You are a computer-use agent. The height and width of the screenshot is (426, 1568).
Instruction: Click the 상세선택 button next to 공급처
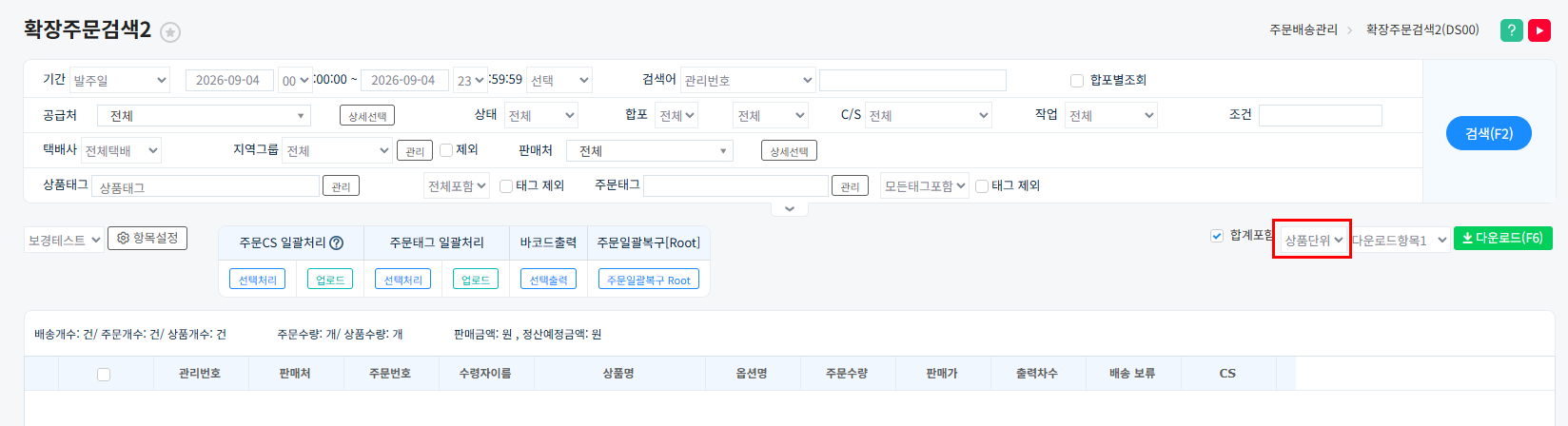tap(367, 116)
